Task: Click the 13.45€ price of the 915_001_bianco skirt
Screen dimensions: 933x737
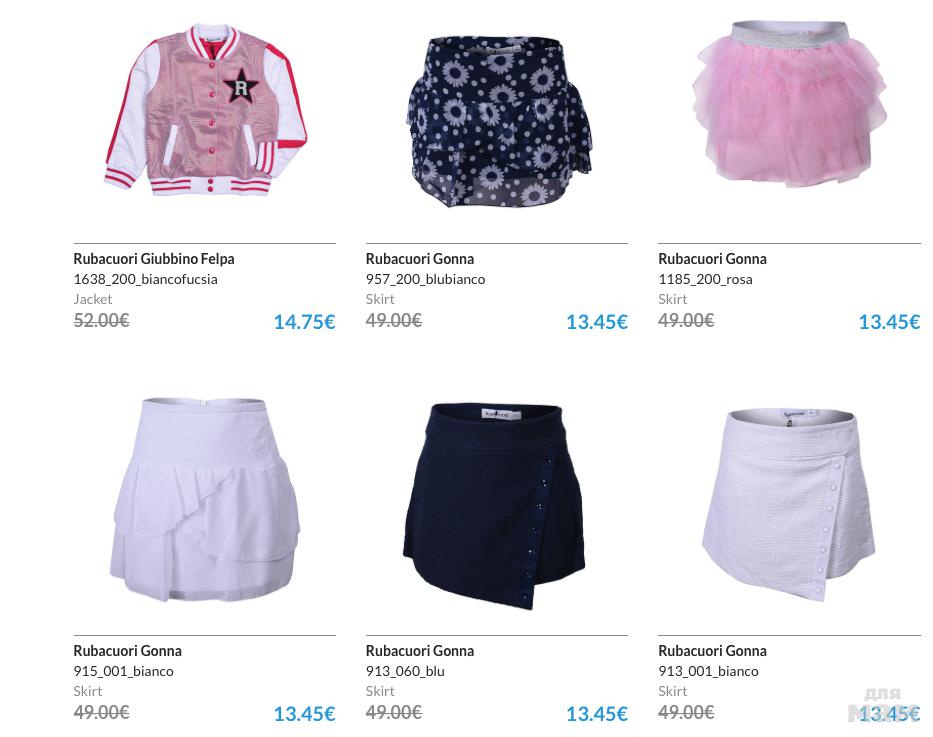Action: click(304, 714)
